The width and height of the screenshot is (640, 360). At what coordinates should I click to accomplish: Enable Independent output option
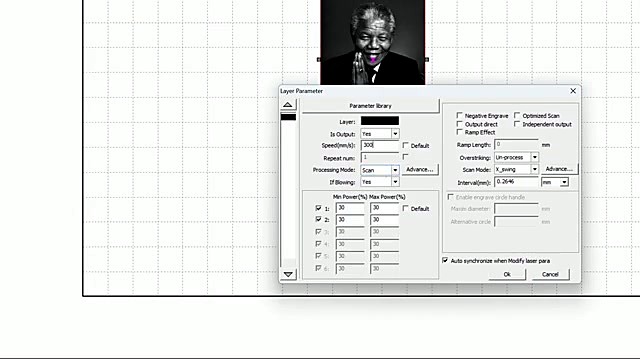point(517,124)
